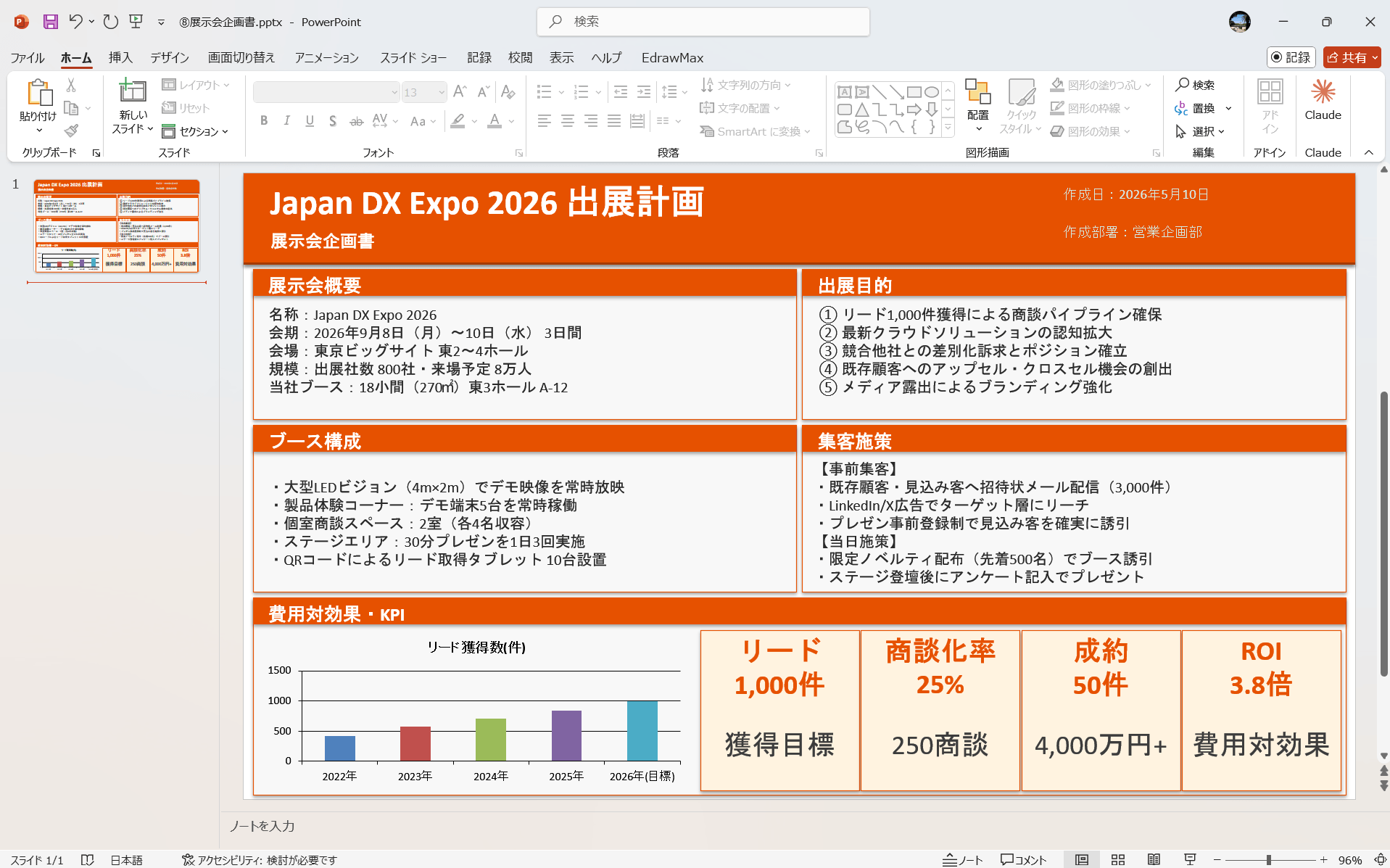Toggle Underline formatting
This screenshot has height=868, width=1390.
310,121
